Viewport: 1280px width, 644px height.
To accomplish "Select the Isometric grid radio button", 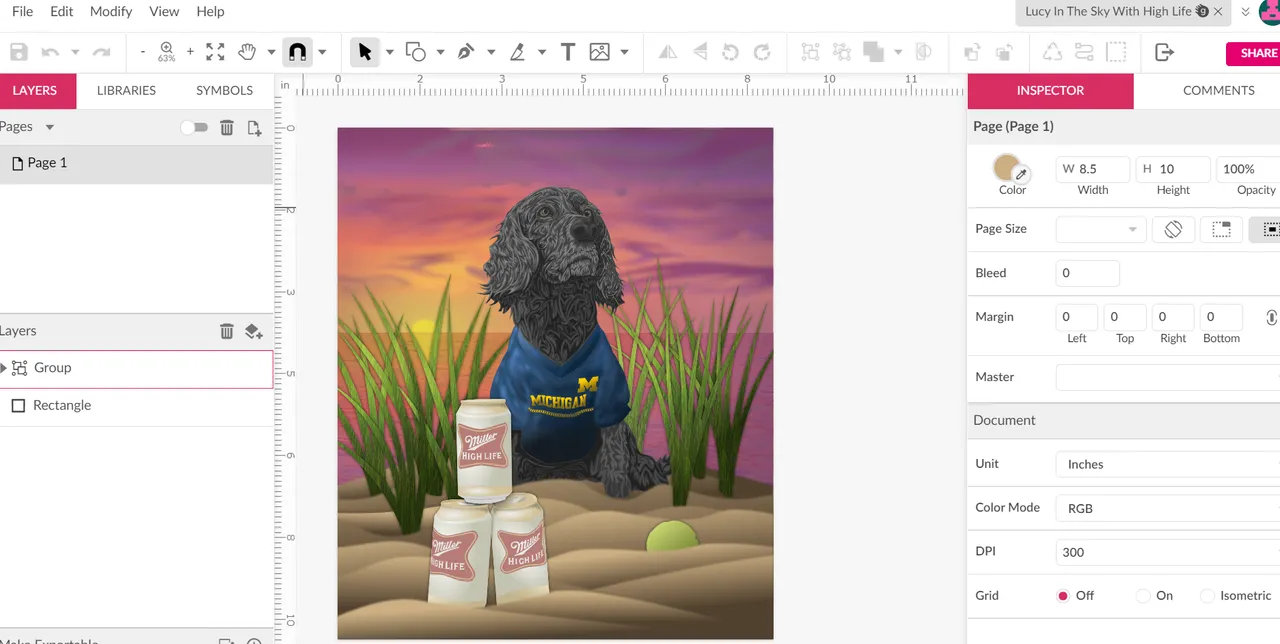I will (x=1207, y=596).
